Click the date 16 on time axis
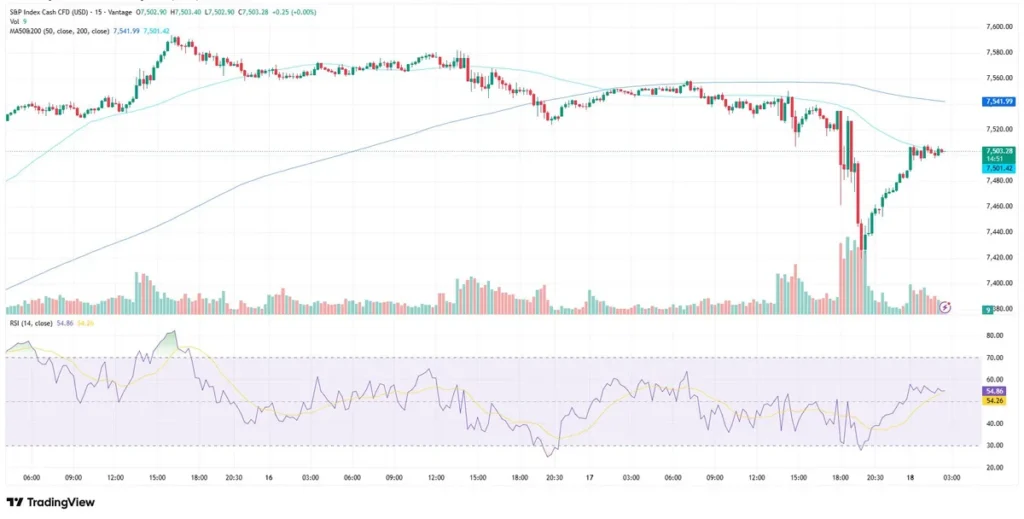 pos(269,478)
